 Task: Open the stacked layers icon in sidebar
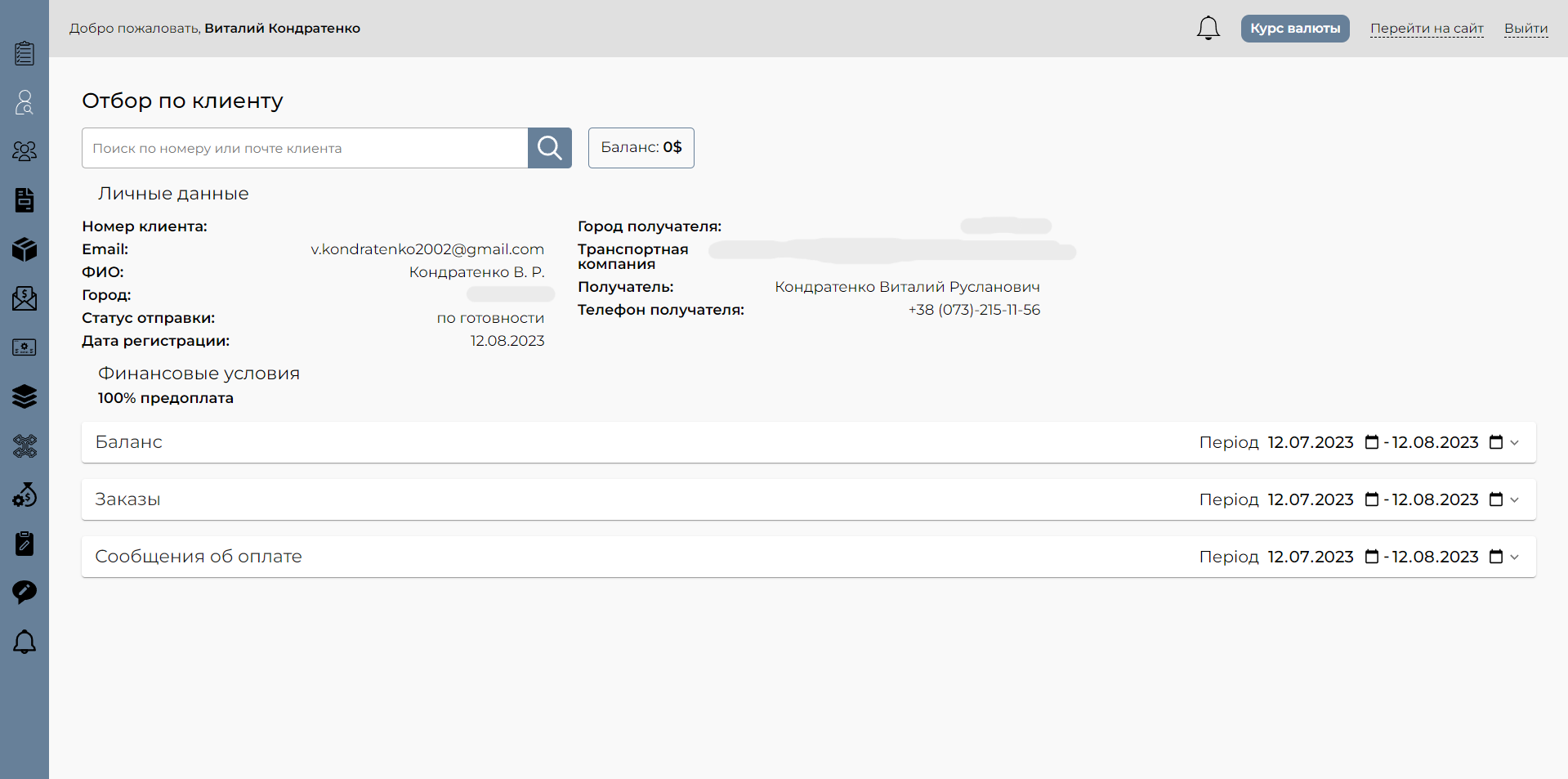25,396
